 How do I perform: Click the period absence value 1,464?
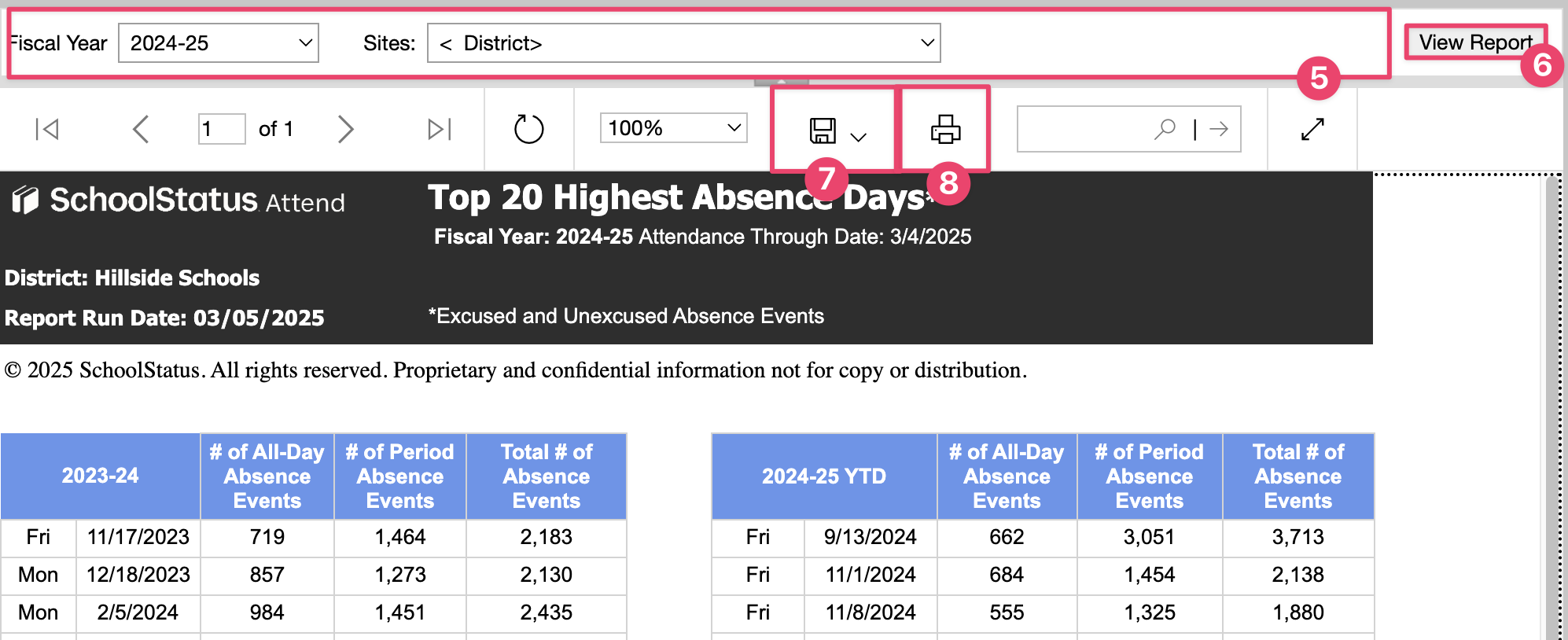(400, 538)
